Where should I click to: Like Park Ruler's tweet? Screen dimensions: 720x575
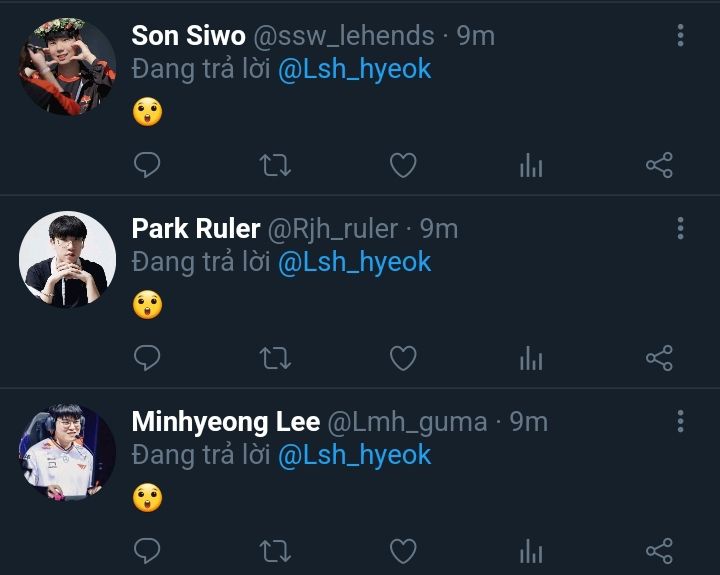point(403,358)
